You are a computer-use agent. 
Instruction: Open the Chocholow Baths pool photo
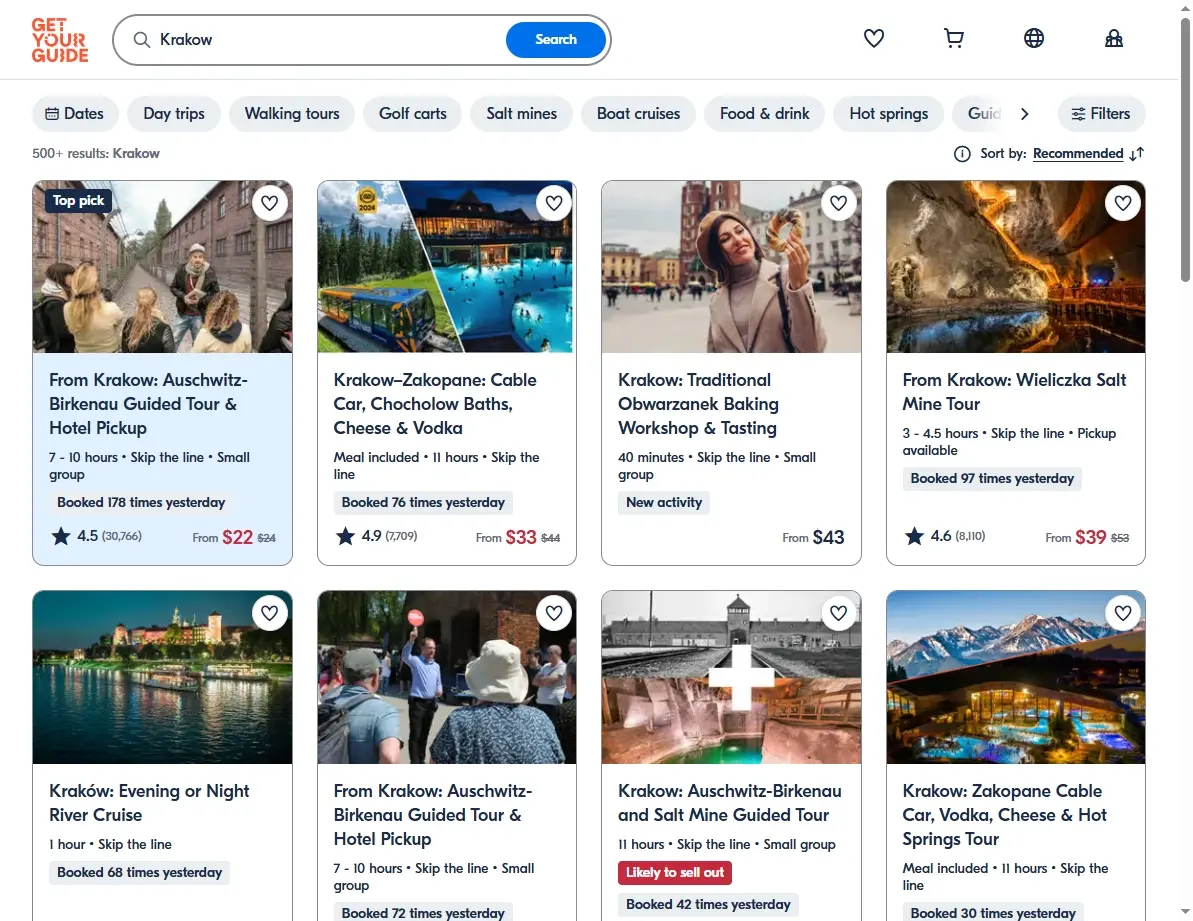click(447, 267)
